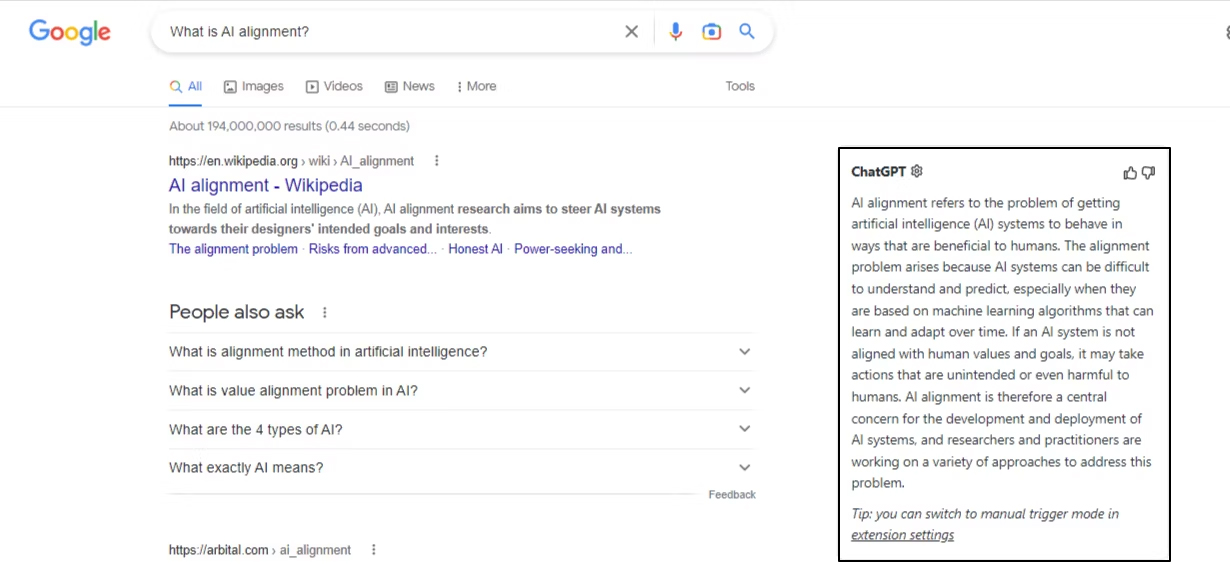Open the "AI alignment - Wikipedia" result

coord(266,186)
